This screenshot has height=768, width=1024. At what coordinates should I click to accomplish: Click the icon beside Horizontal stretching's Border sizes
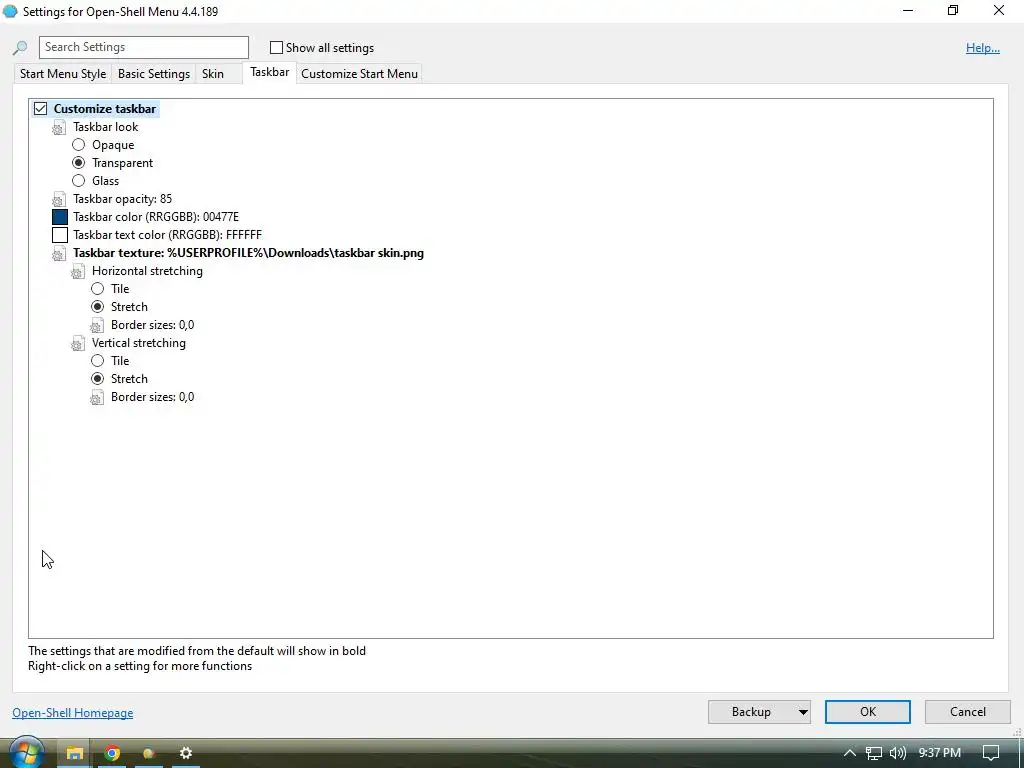tap(97, 325)
